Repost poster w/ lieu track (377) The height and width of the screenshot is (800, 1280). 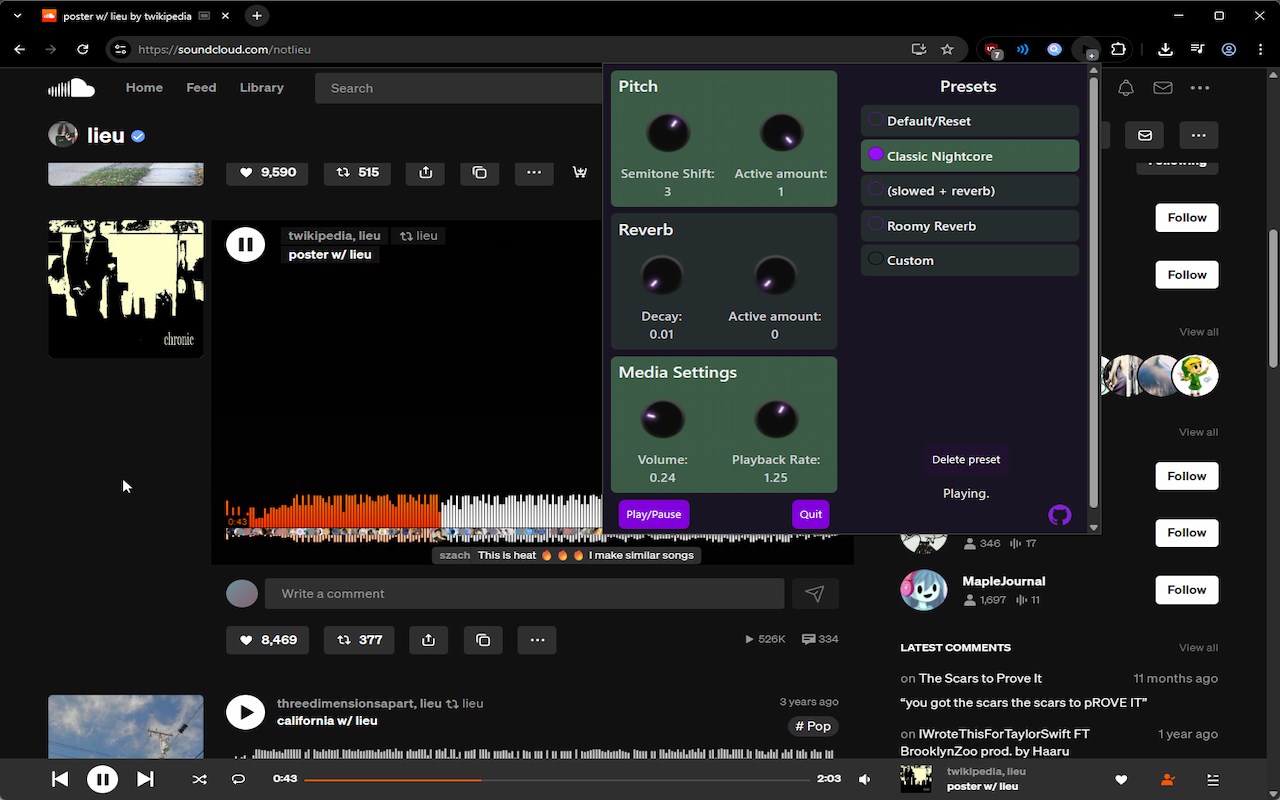[x=359, y=640]
